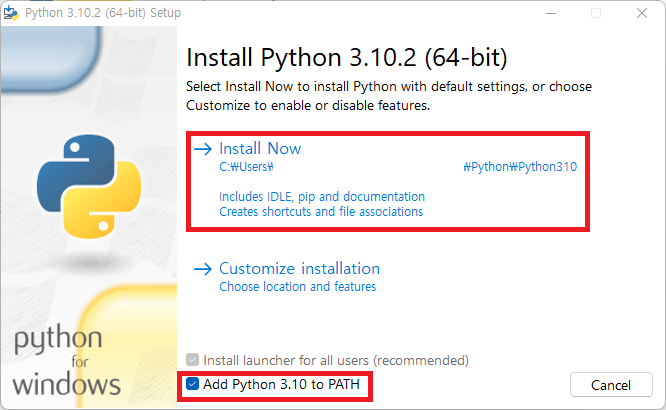
Task: Click Install Now option
Action: [260, 148]
